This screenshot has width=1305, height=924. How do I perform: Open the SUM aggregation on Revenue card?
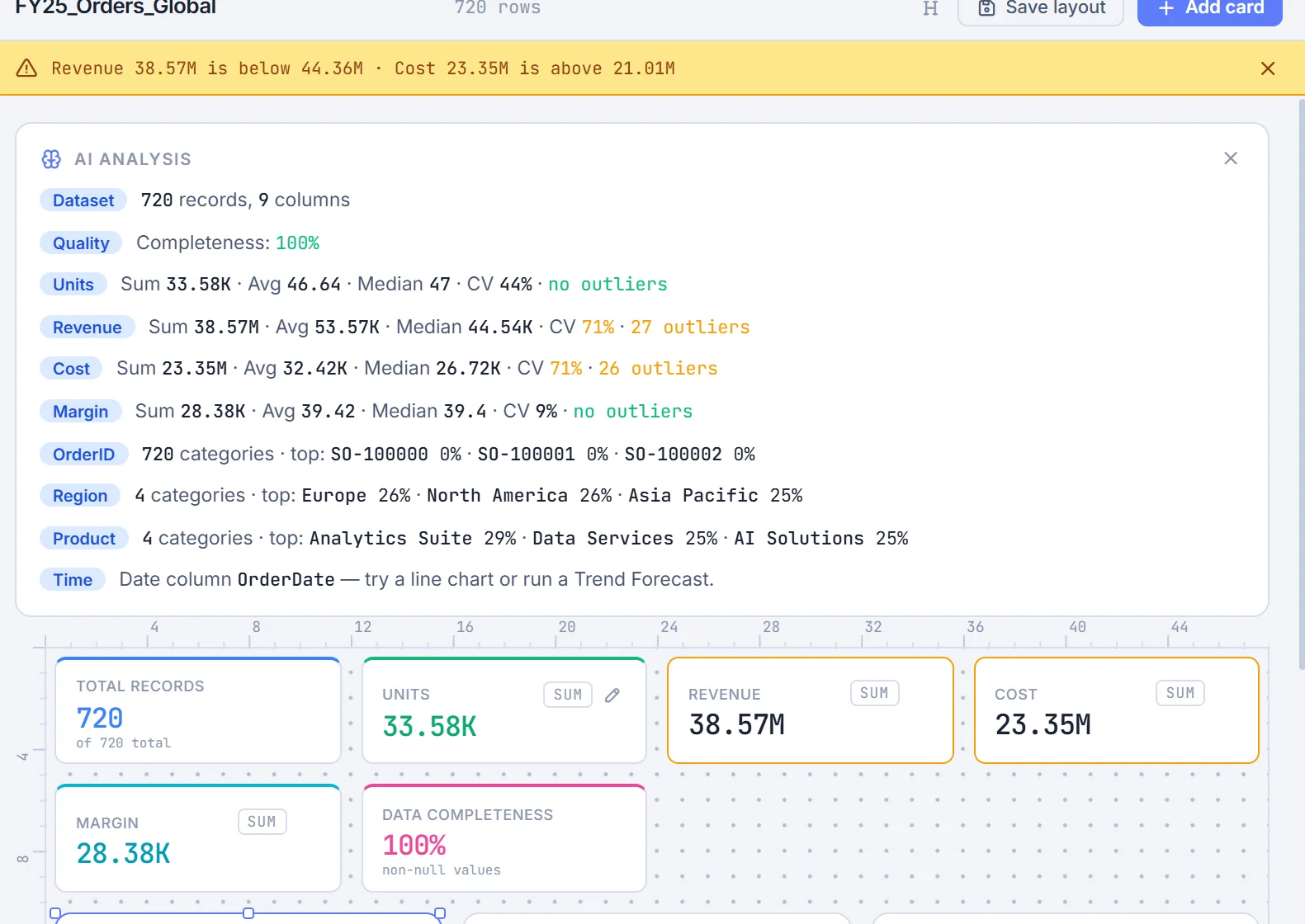[x=874, y=693]
